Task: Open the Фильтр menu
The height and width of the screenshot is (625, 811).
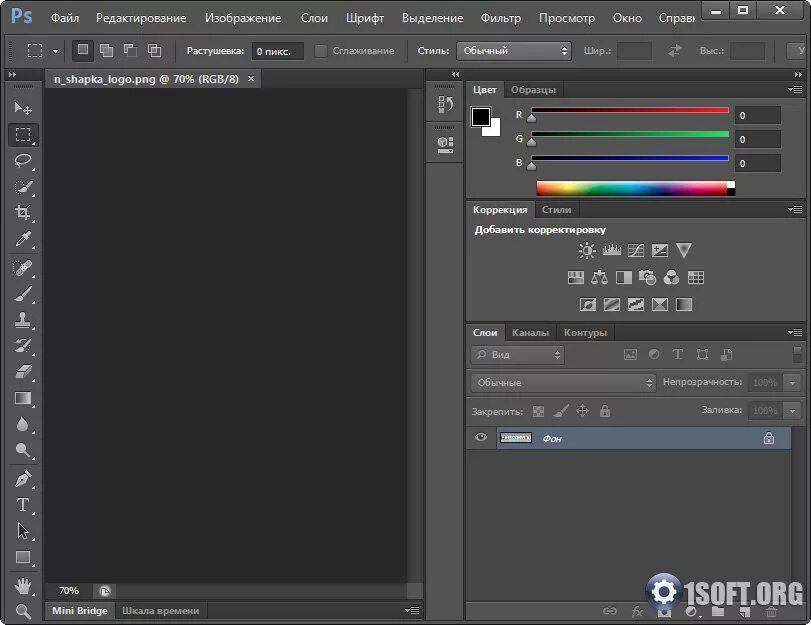Action: point(501,18)
